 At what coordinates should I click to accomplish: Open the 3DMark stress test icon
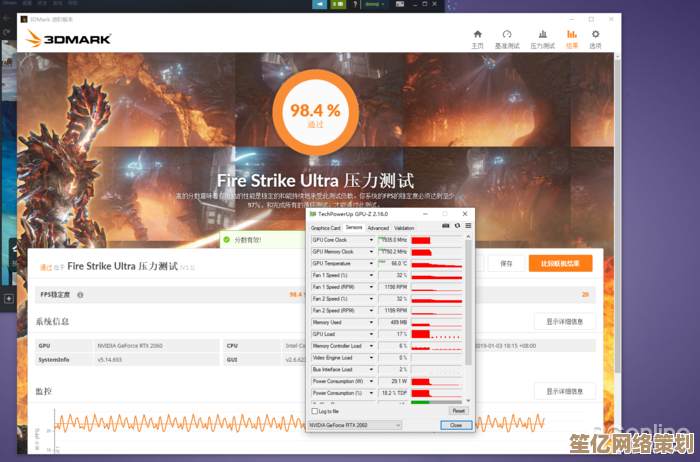coord(542,34)
